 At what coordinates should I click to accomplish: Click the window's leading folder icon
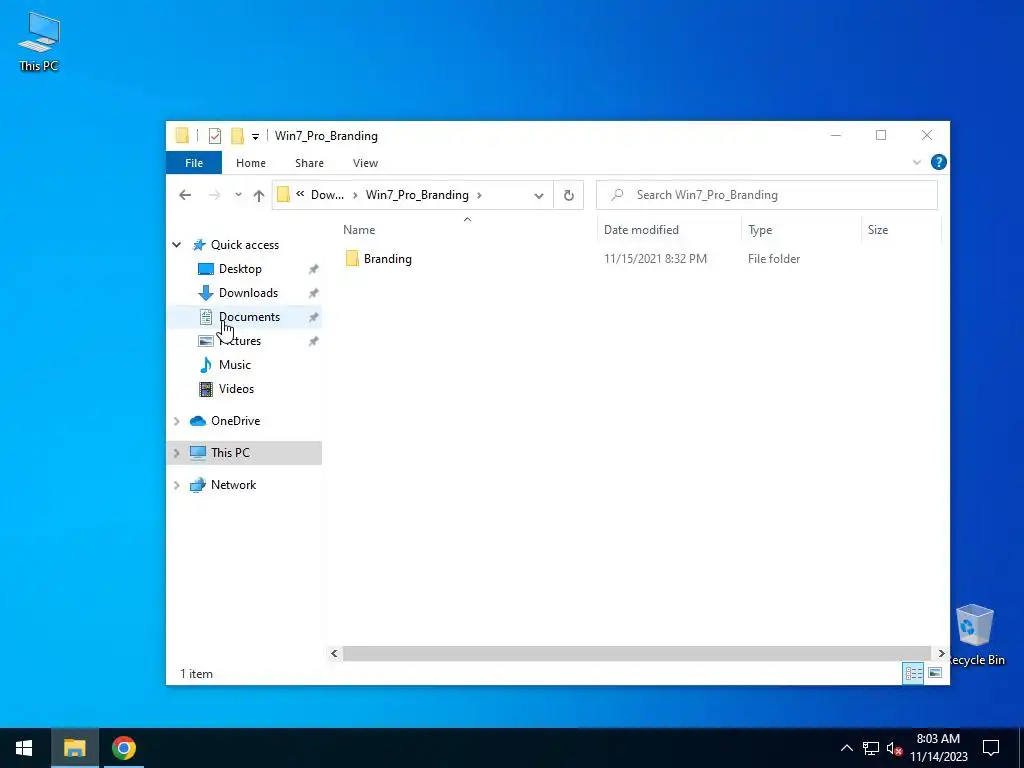(182, 136)
